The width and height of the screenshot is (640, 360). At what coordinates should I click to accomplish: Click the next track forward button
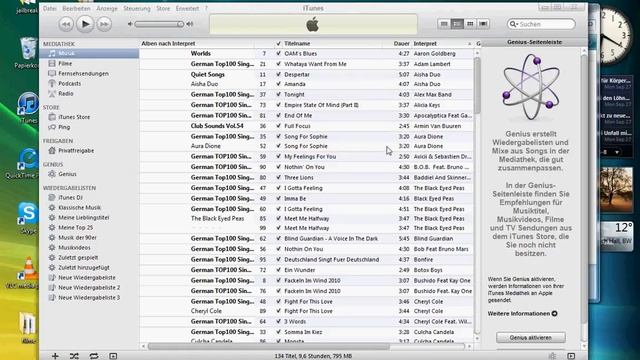pyautogui.click(x=104, y=24)
